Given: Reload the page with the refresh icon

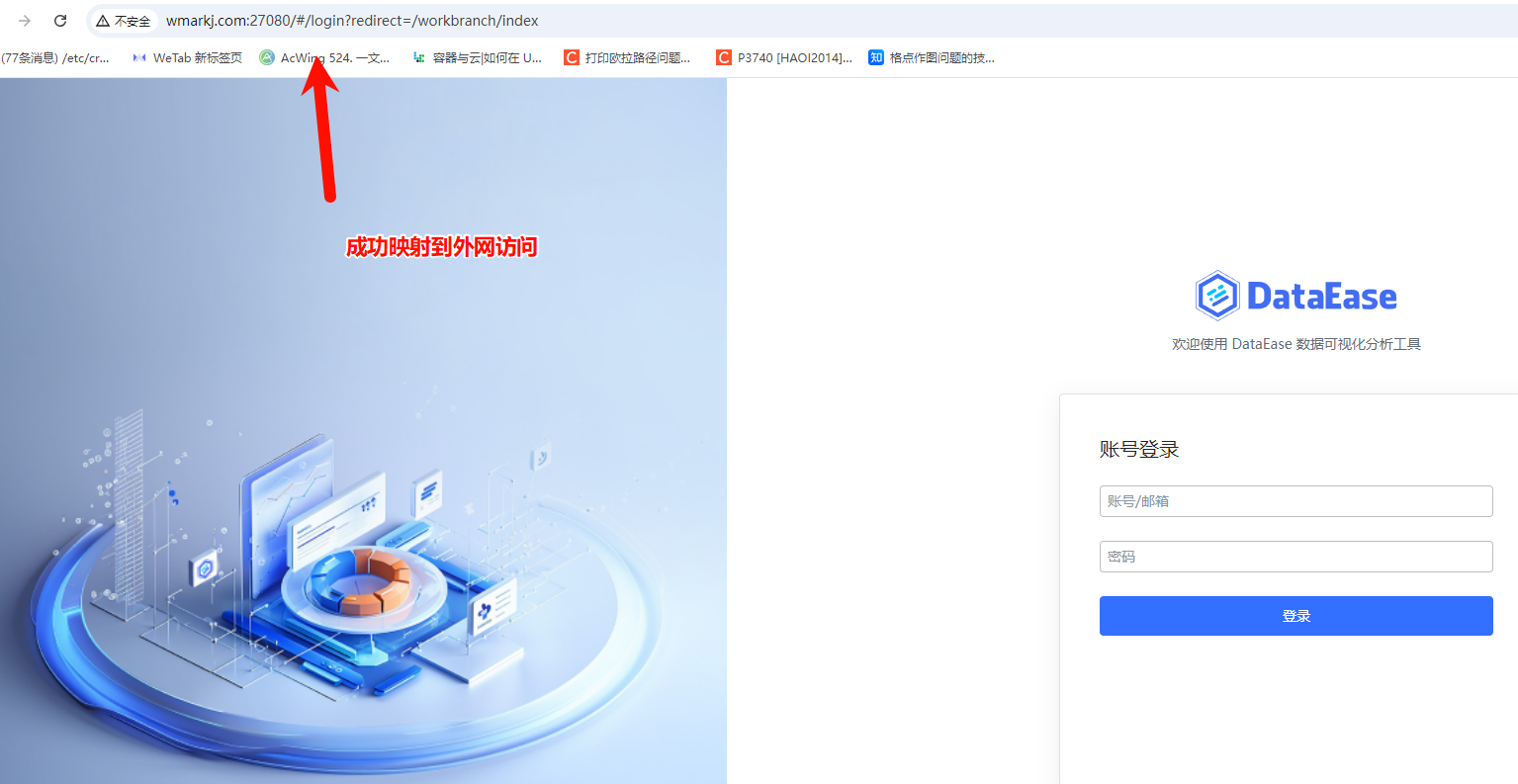Looking at the screenshot, I should [60, 21].
